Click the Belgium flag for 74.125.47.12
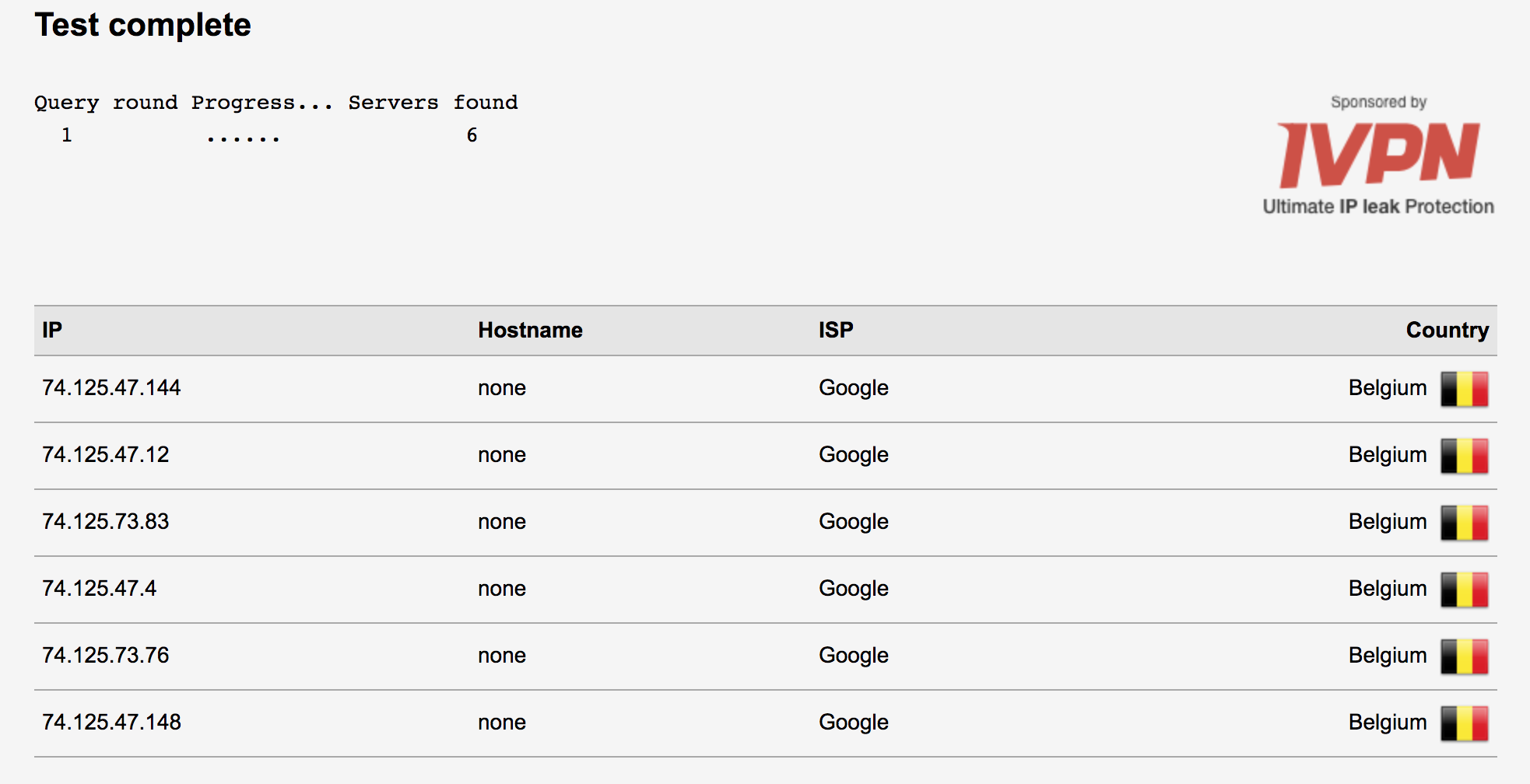This screenshot has height=784, width=1530. click(x=1465, y=456)
